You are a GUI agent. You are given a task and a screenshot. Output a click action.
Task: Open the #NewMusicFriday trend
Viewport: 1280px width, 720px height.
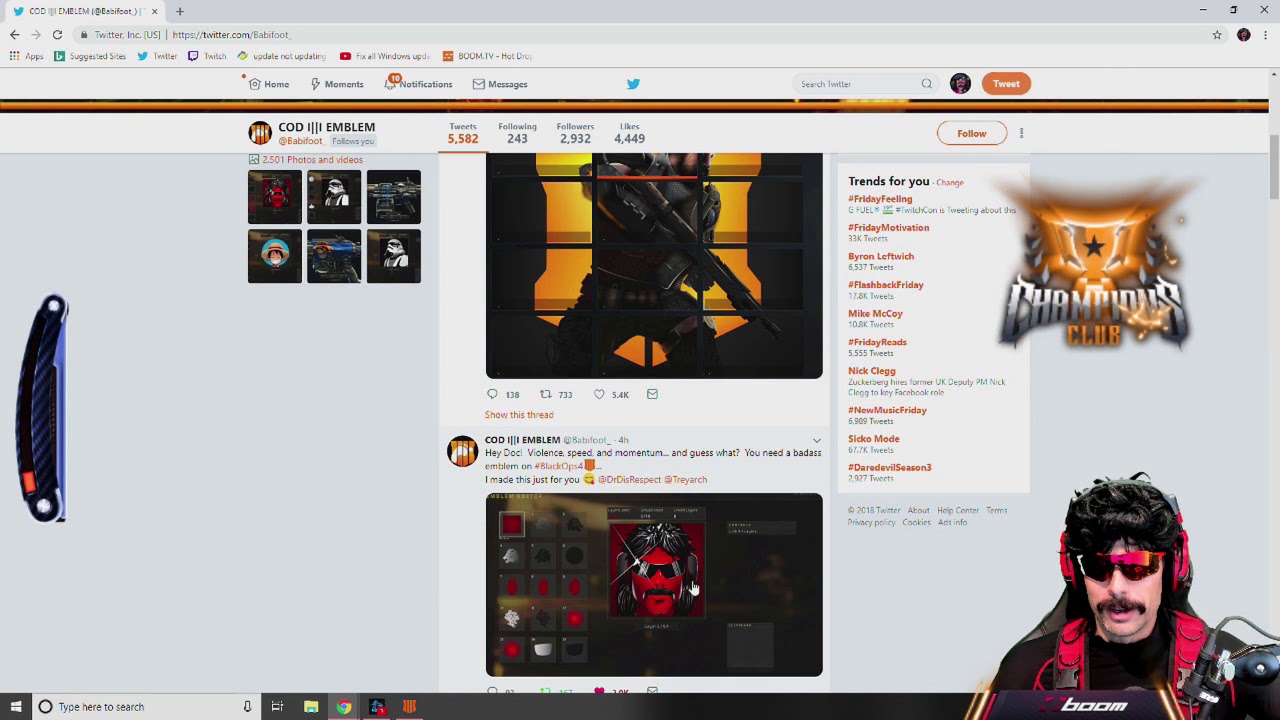(x=887, y=410)
